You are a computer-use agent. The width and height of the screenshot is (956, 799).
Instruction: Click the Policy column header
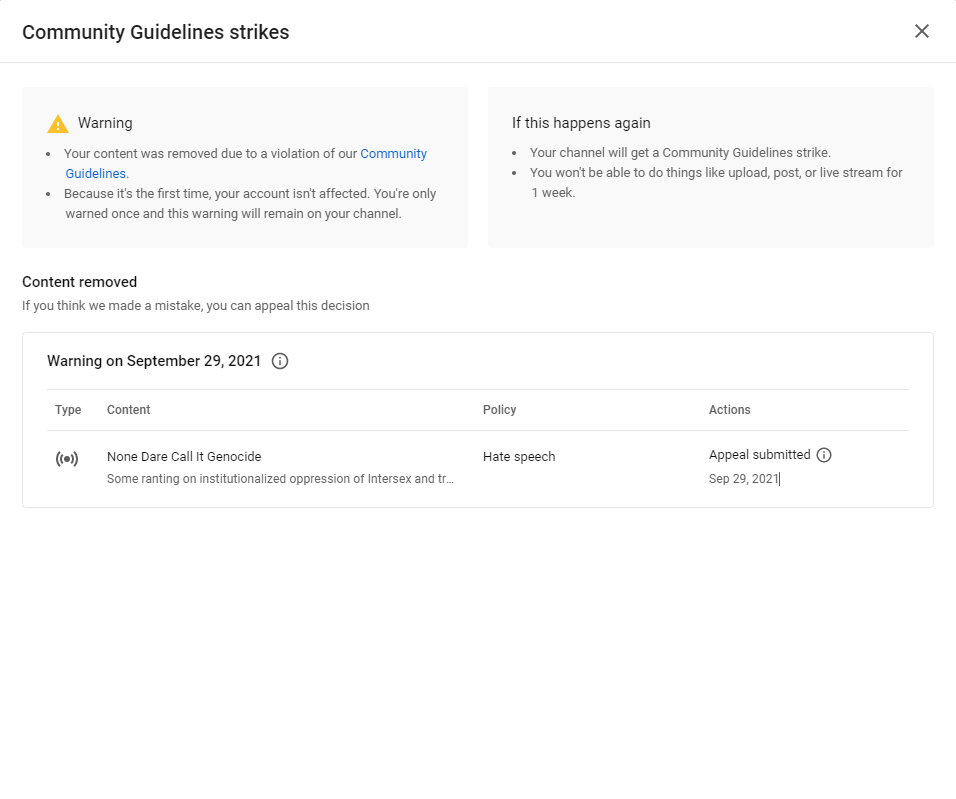499,410
